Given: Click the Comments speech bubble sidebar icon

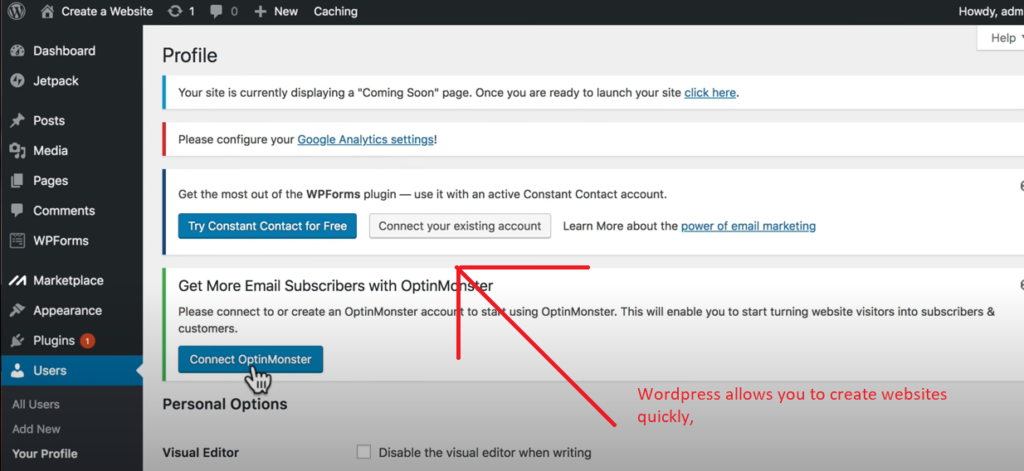Looking at the screenshot, I should 18,210.
